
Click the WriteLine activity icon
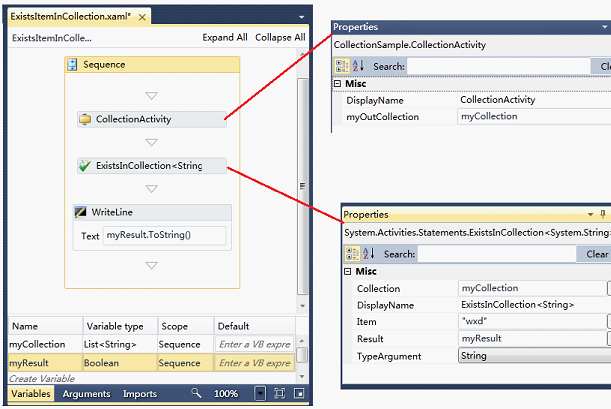(x=80, y=212)
